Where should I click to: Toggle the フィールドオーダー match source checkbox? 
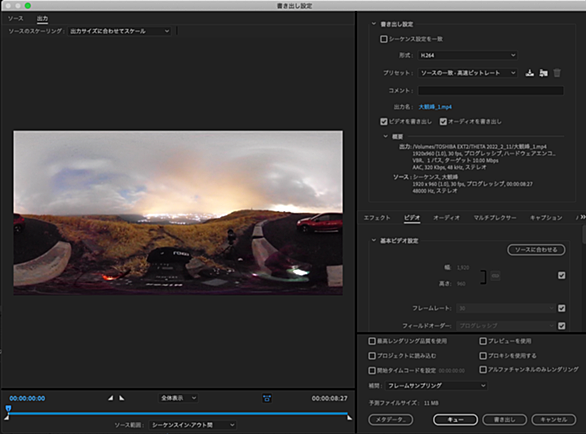561,326
